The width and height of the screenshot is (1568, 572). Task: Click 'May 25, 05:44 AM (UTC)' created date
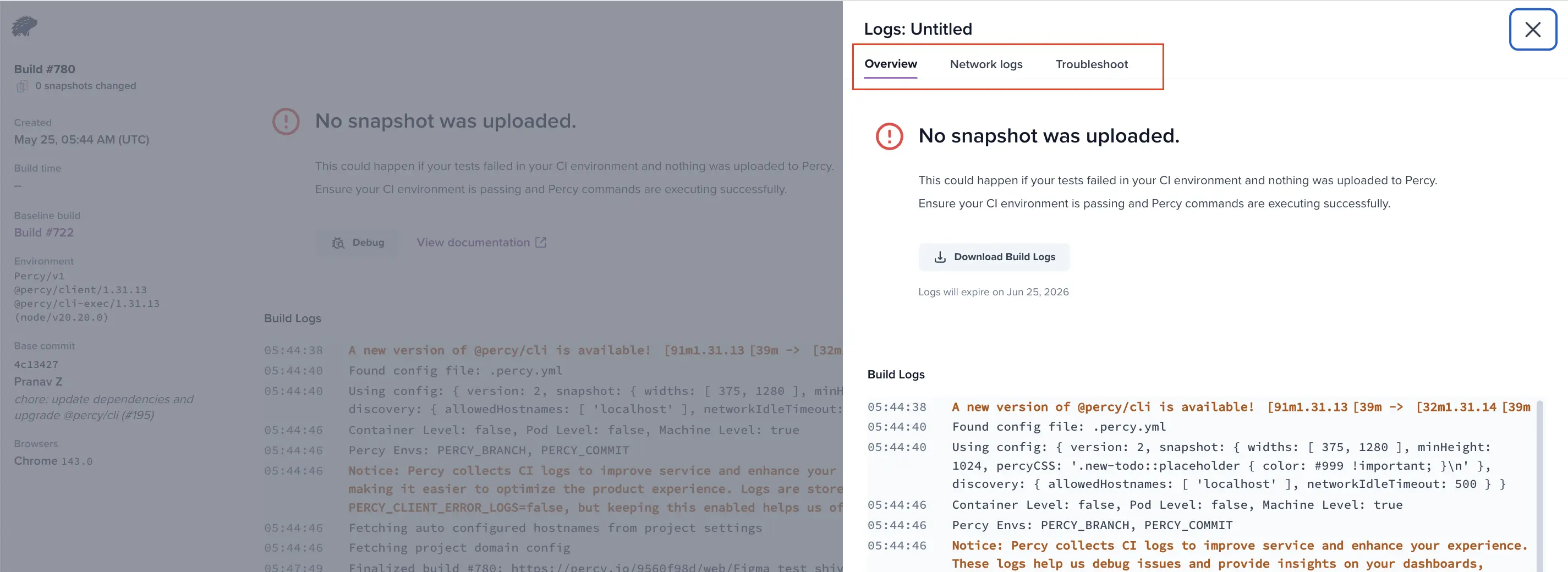pos(81,140)
